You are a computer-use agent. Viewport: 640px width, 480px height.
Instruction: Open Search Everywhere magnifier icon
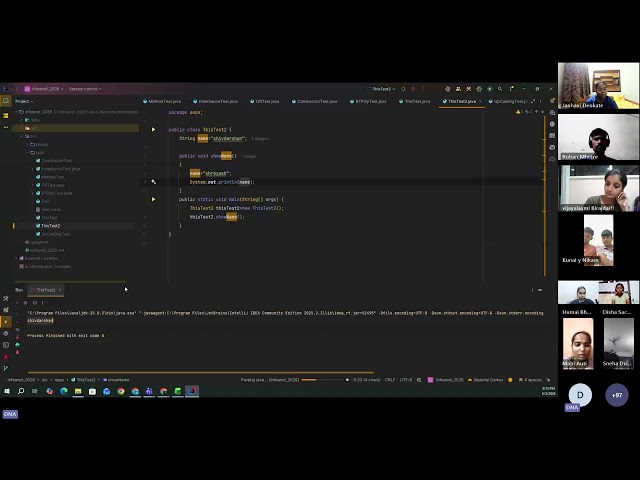pyautogui.click(x=500, y=89)
